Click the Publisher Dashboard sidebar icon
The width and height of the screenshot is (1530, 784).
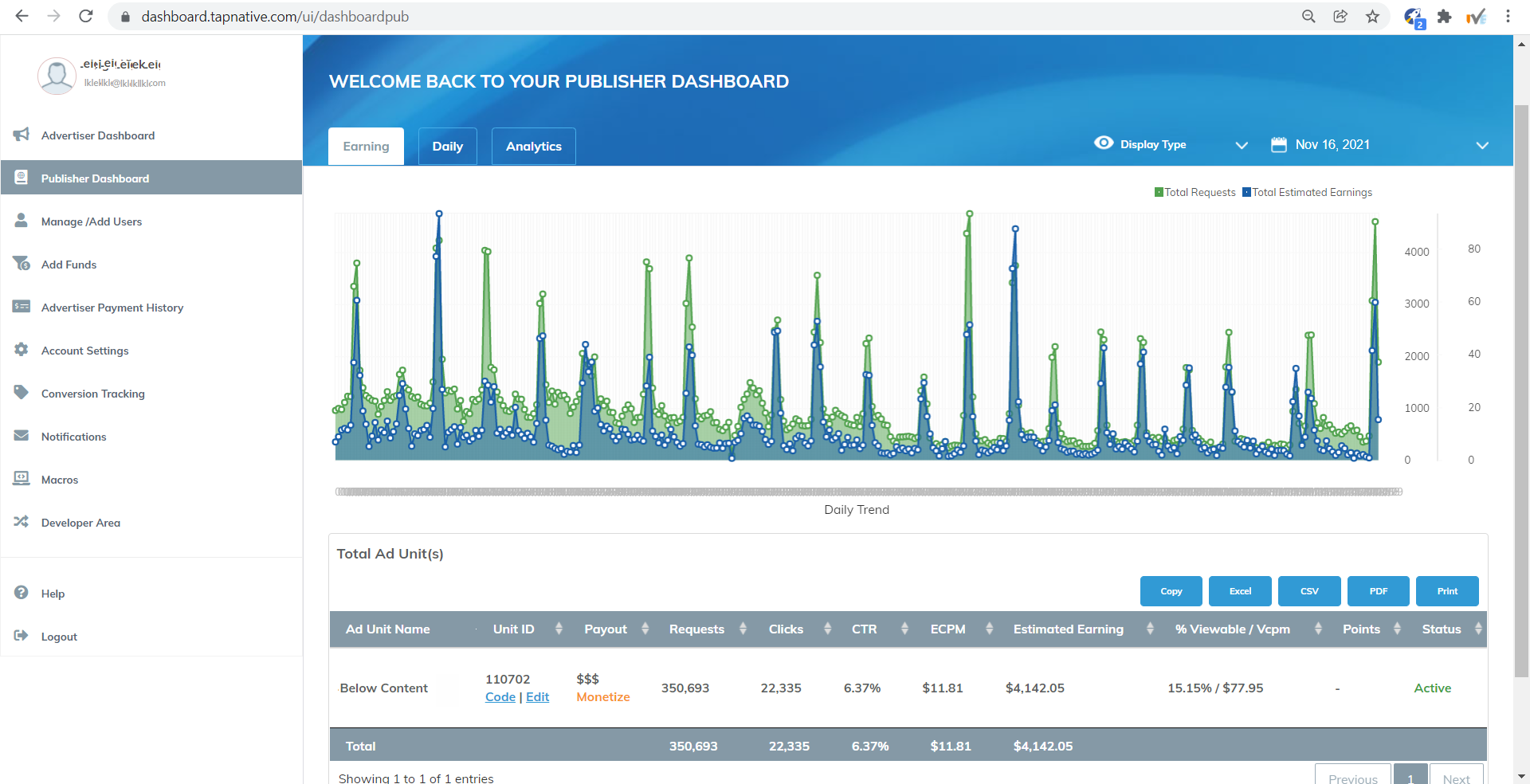[x=22, y=178]
